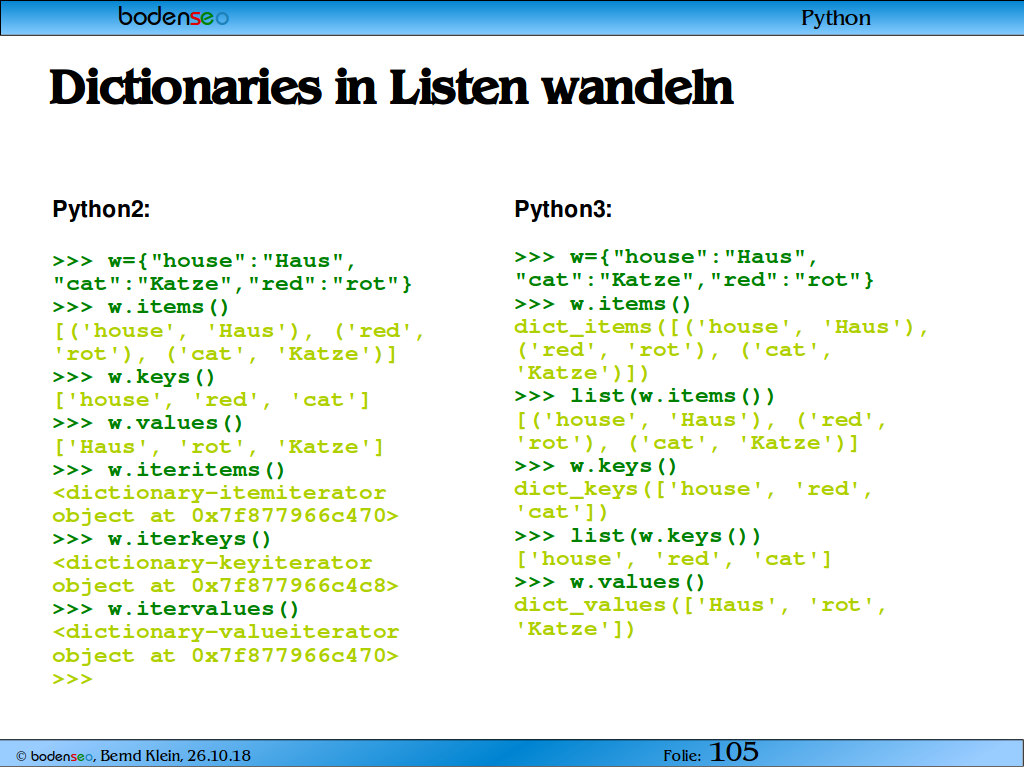Click the Python3 '>>> w.items()' line
The width and height of the screenshot is (1024, 768).
[x=603, y=304]
